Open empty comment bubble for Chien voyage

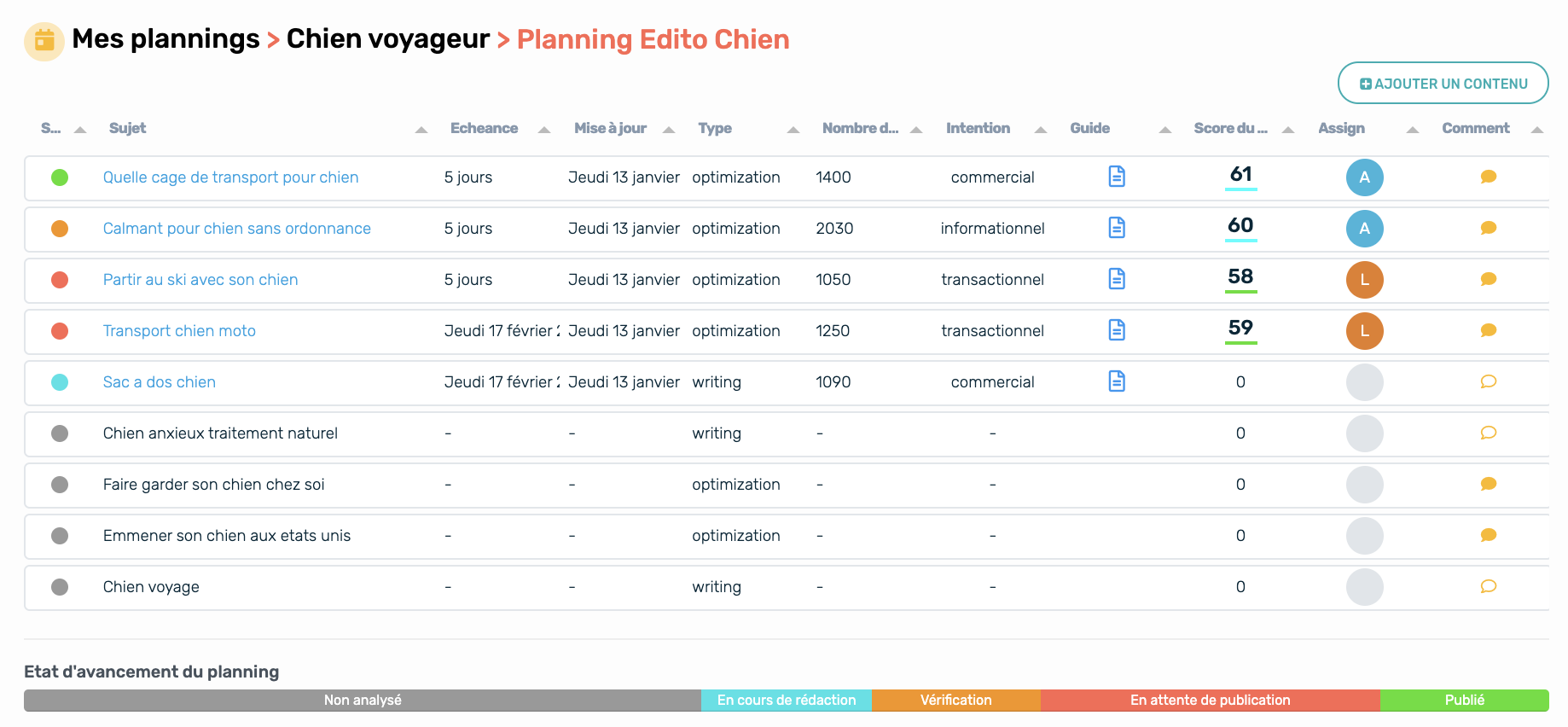coord(1489,586)
